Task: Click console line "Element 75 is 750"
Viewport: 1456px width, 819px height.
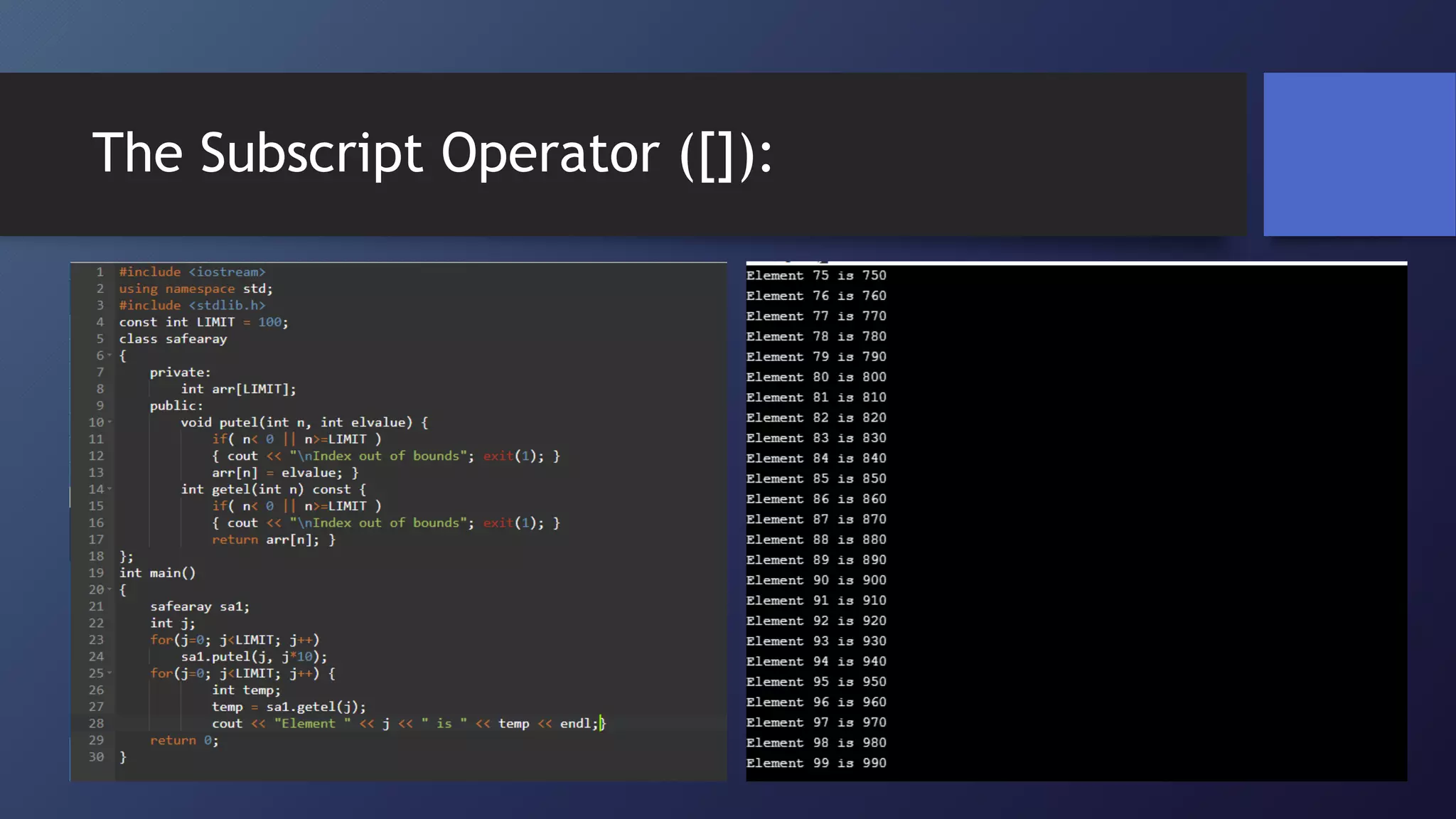Action: 816,275
